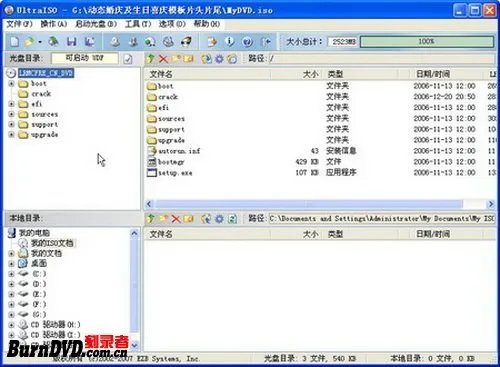Click 文件名 column header in local pane
The image size is (500, 367).
click(x=207, y=234)
